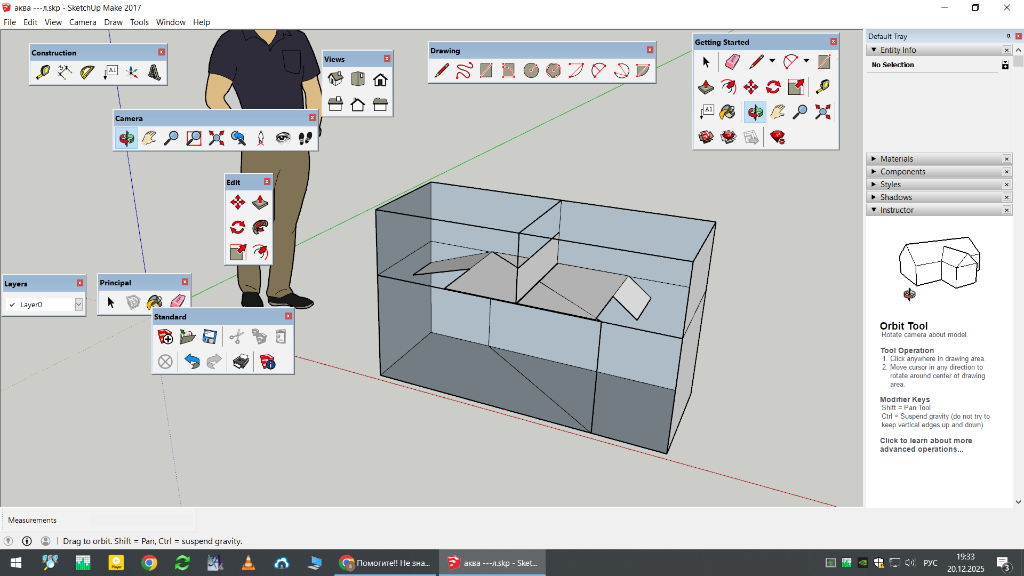The image size is (1024, 576).
Task: Toggle Layer0 visibility check mark
Action: tap(12, 304)
